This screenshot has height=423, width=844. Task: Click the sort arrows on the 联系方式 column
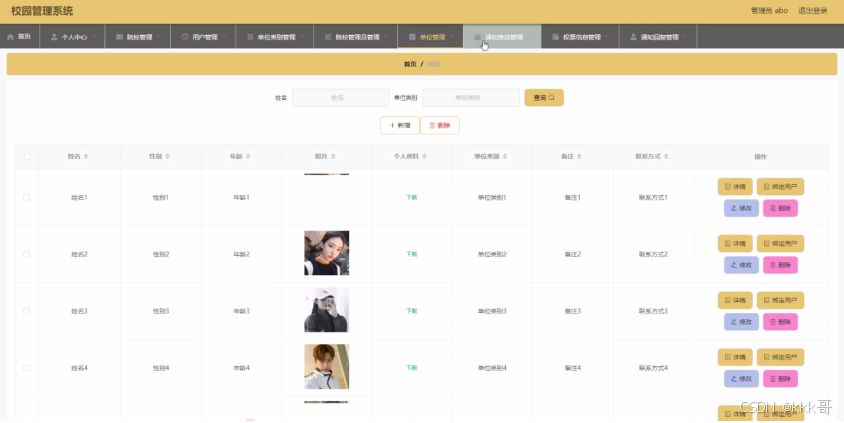pyautogui.click(x=666, y=157)
